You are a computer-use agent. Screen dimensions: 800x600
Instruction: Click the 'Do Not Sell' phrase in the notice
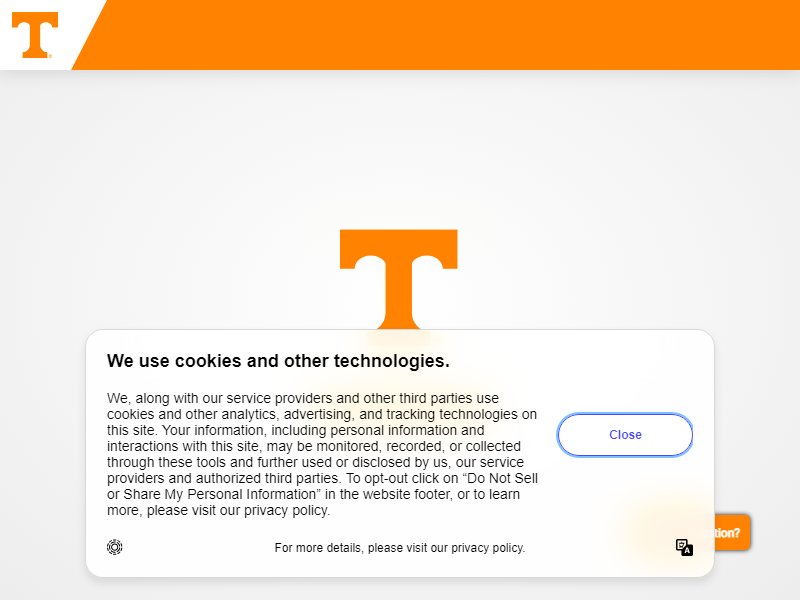click(503, 478)
